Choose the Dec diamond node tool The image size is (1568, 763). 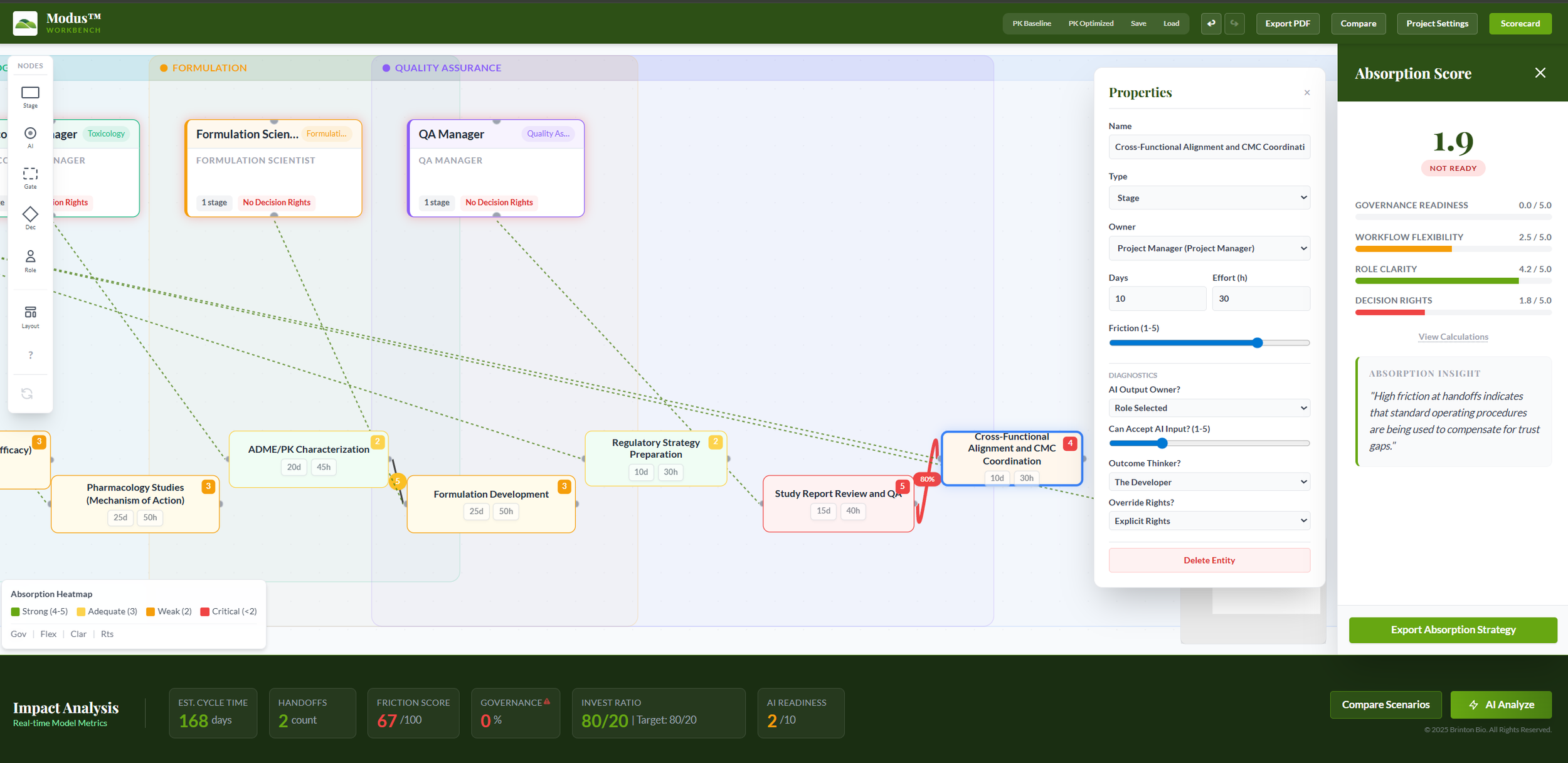pyautogui.click(x=30, y=218)
